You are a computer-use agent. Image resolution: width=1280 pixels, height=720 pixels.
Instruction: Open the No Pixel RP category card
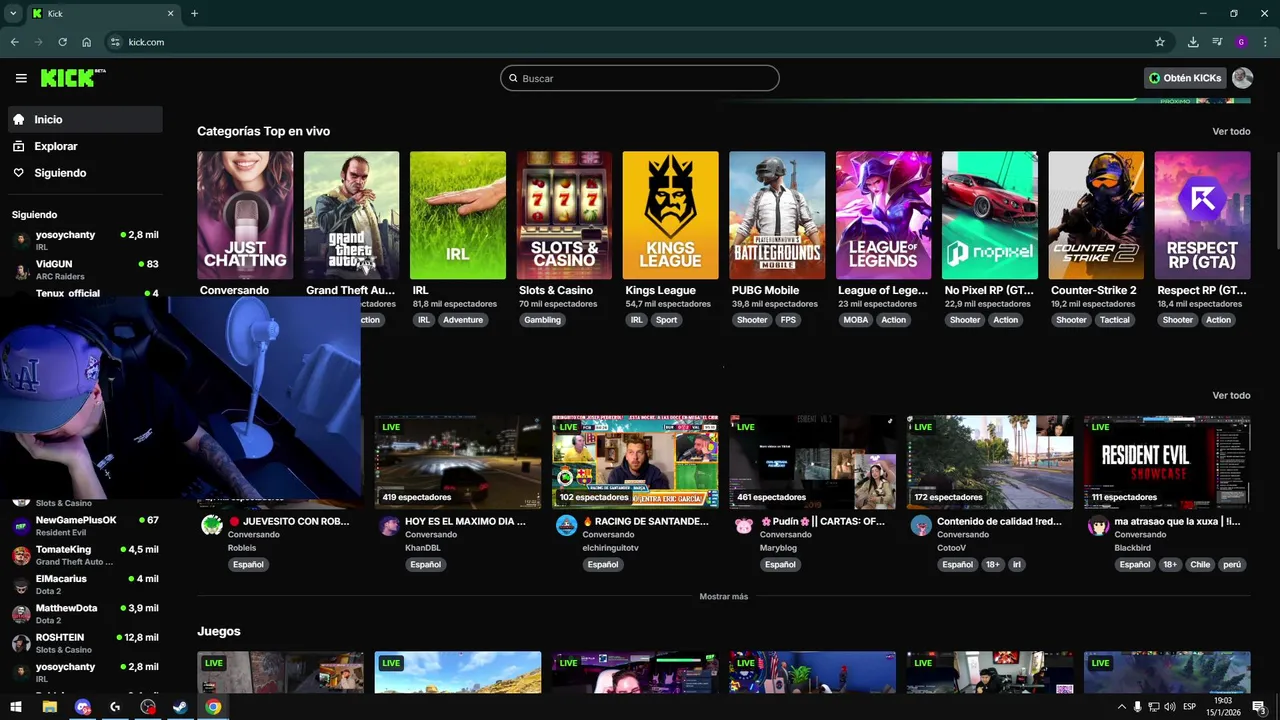point(990,215)
